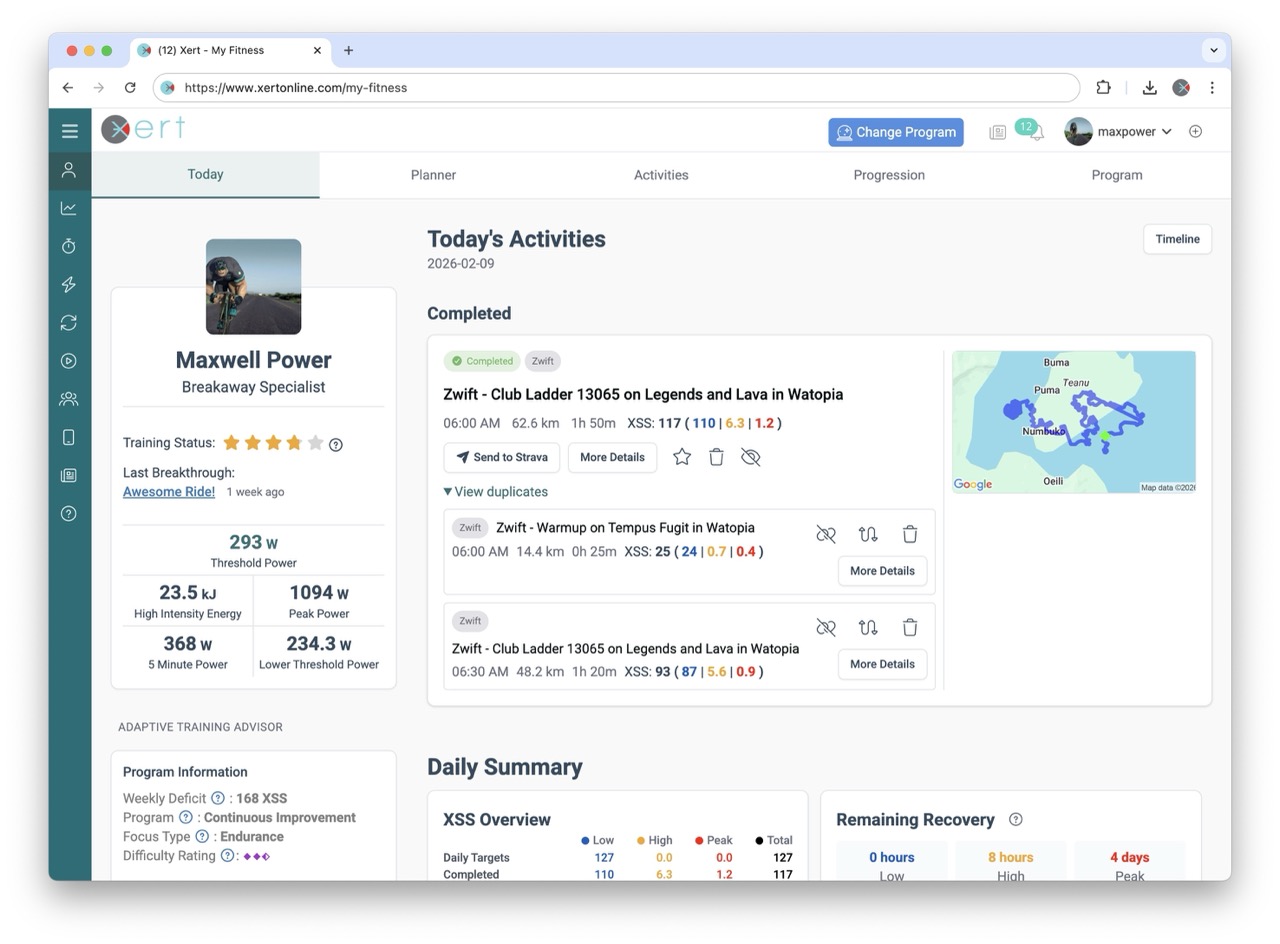Hide the Club Ladder activity using eye icon

tap(751, 457)
